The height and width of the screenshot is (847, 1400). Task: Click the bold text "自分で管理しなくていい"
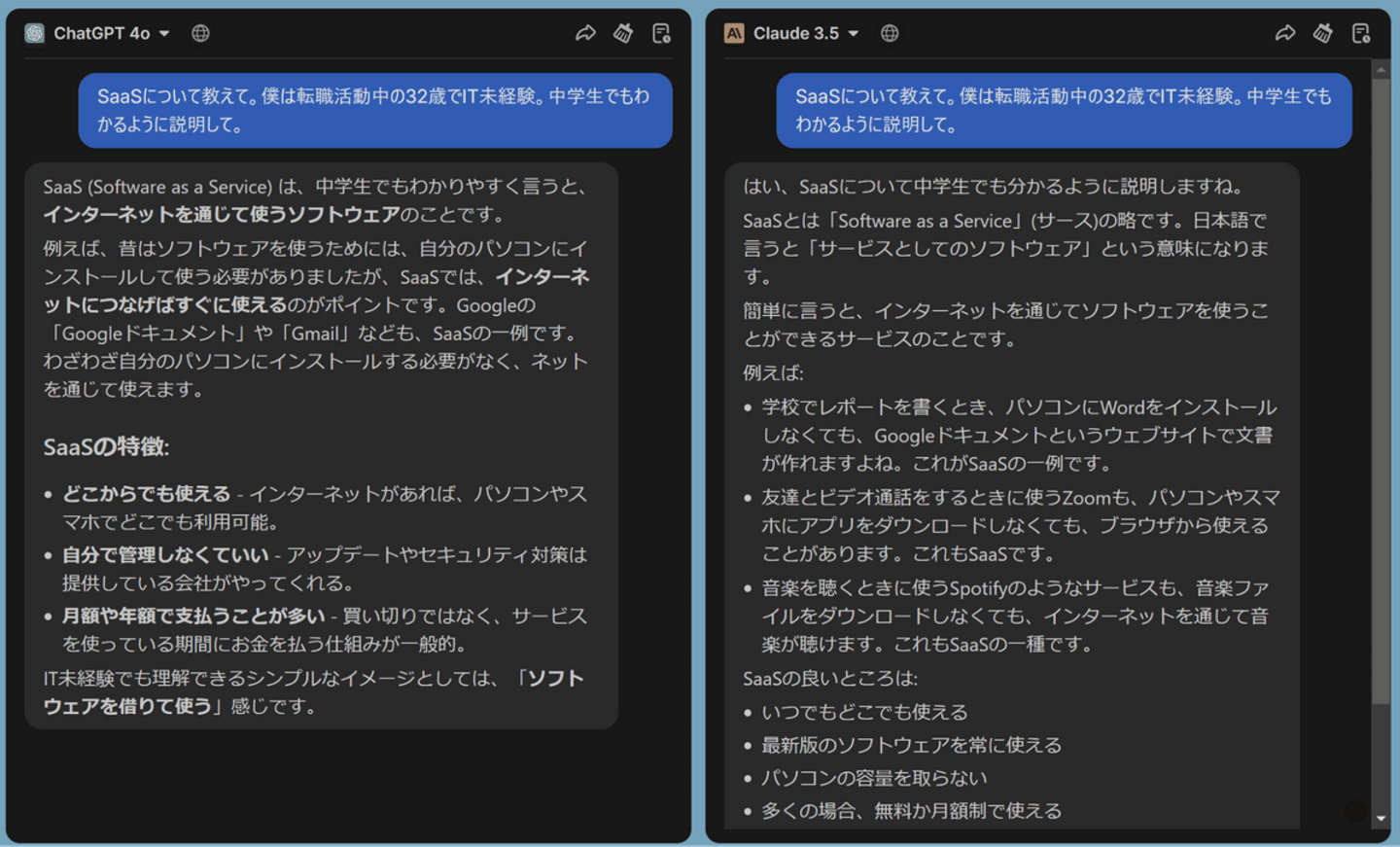165,555
